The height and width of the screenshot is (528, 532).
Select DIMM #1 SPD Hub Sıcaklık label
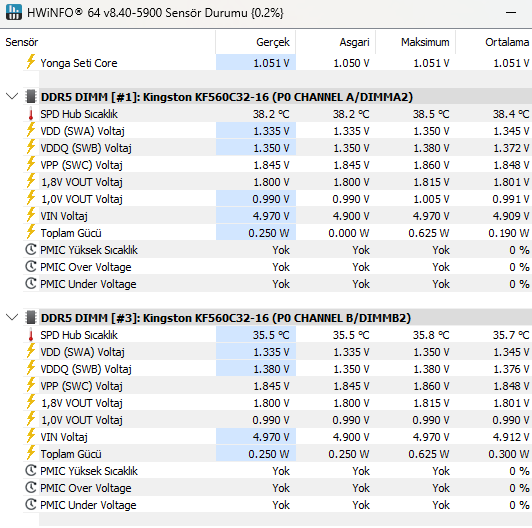(79, 114)
